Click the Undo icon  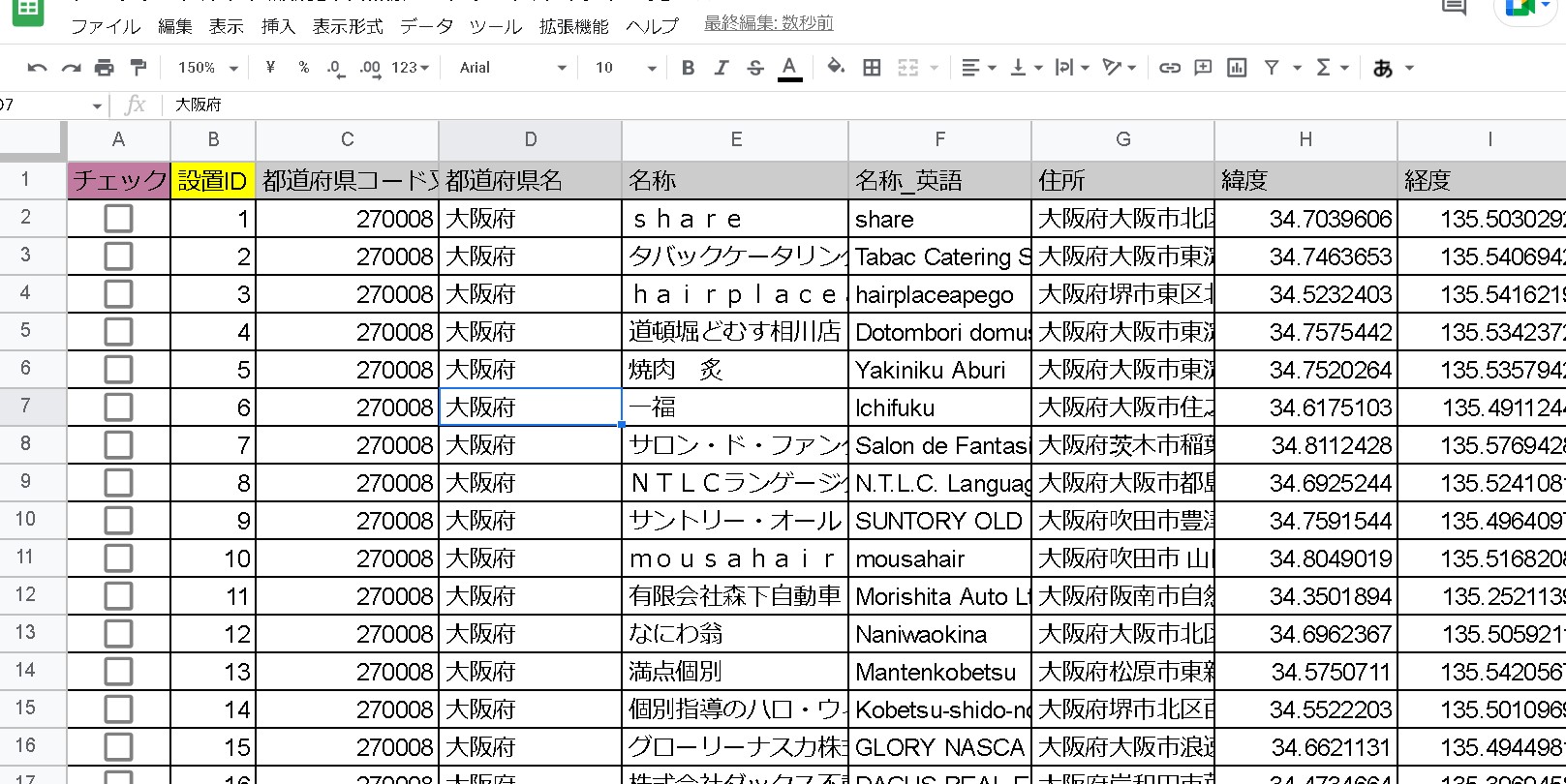click(37, 68)
